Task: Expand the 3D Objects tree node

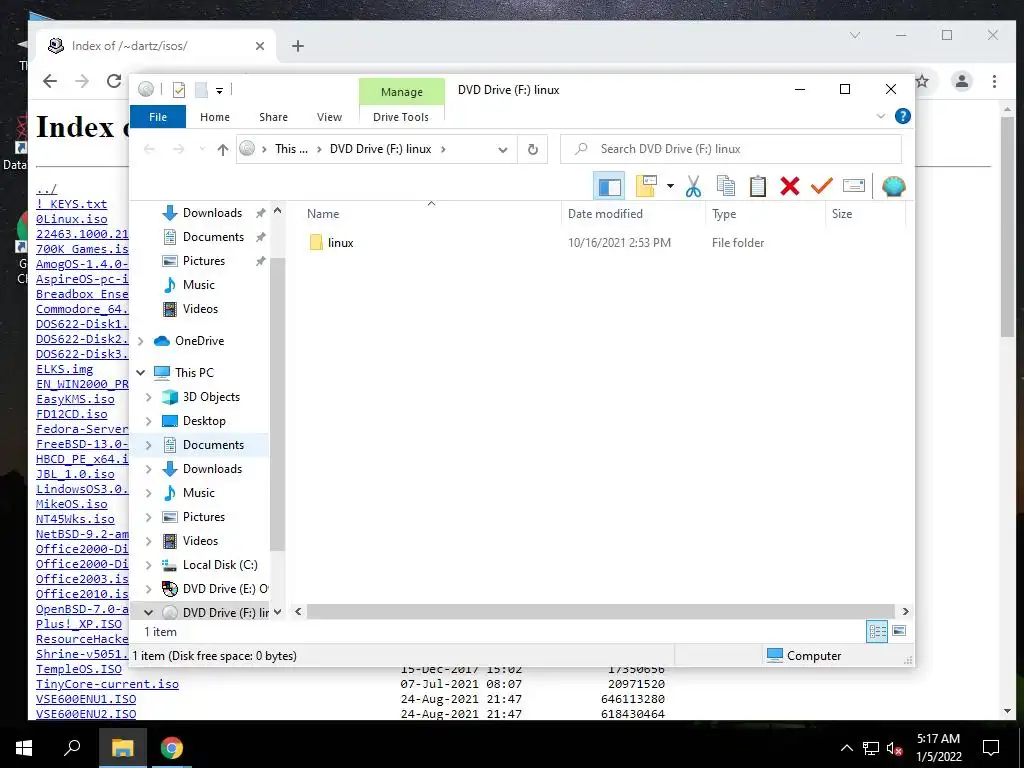Action: coord(149,396)
